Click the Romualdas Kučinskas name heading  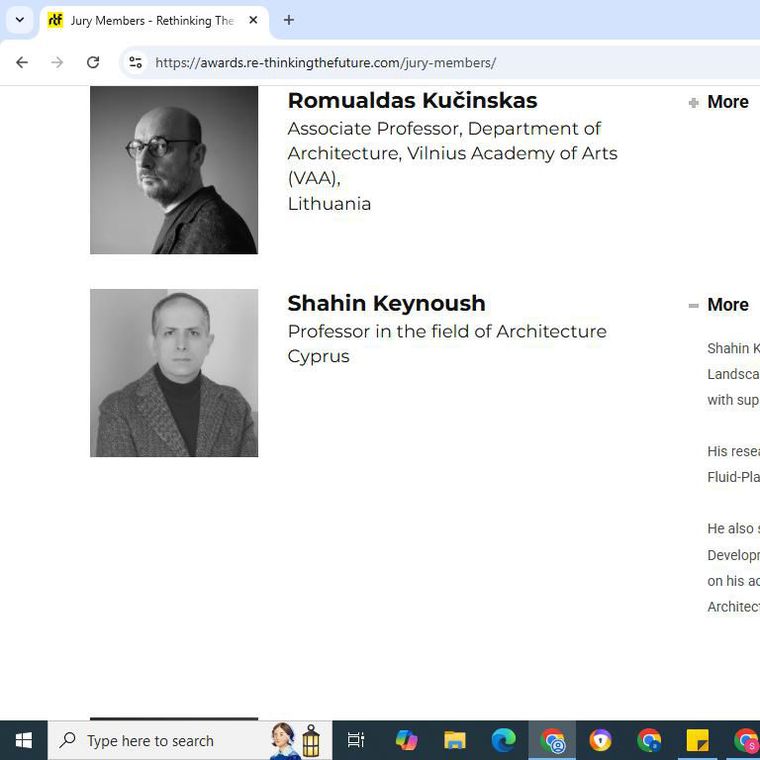(412, 101)
